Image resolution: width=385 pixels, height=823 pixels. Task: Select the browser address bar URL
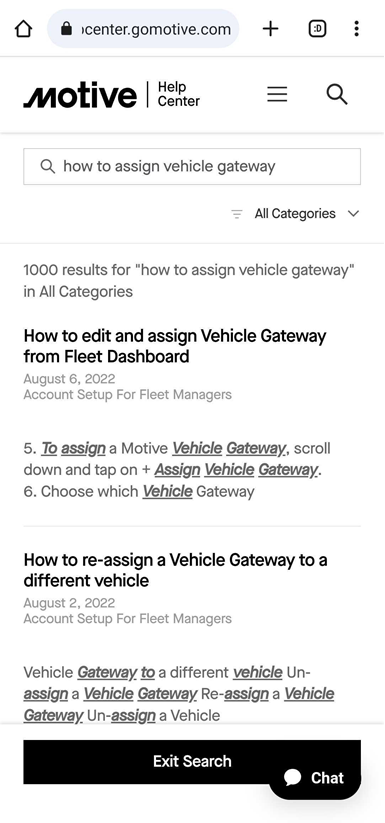(156, 29)
